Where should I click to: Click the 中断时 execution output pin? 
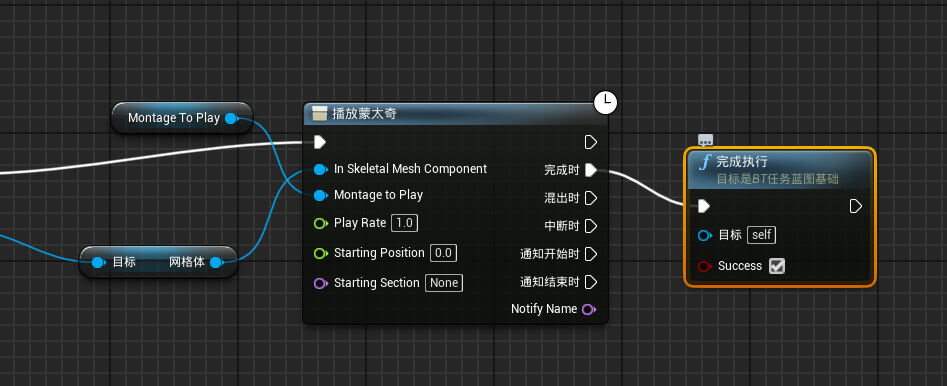coord(591,226)
